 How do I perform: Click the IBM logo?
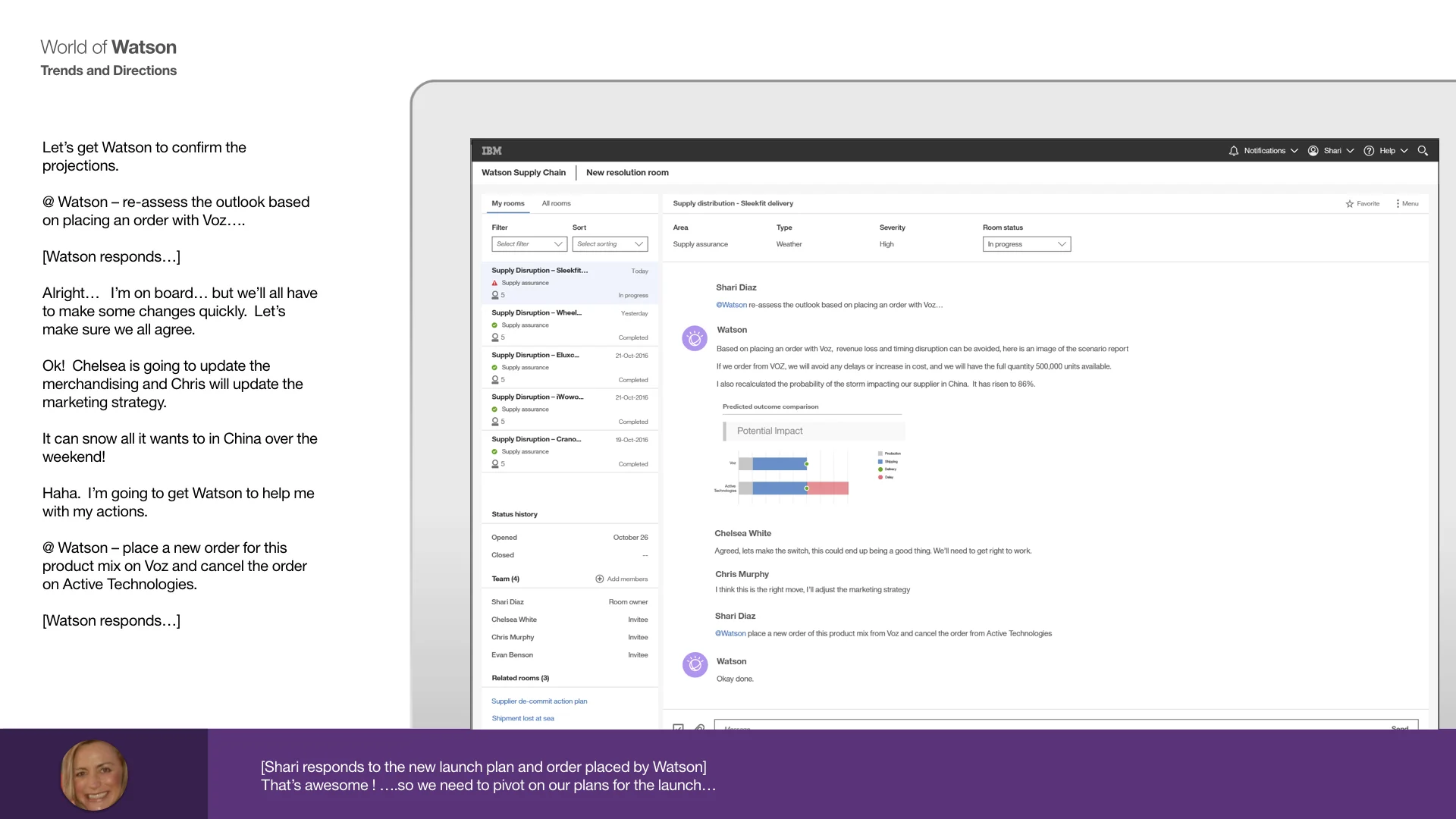pyautogui.click(x=491, y=151)
